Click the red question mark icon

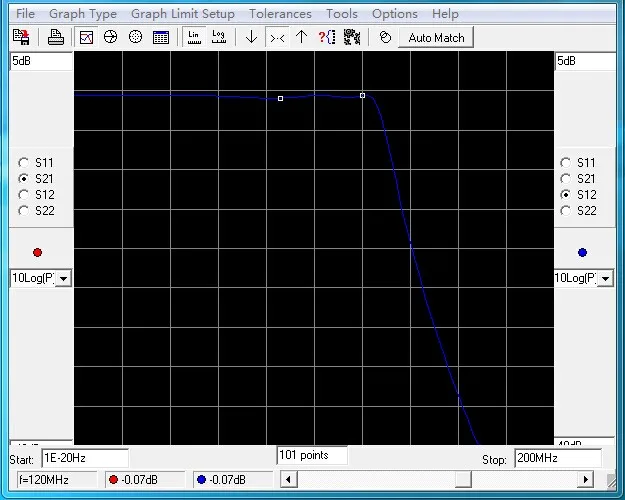coord(327,37)
